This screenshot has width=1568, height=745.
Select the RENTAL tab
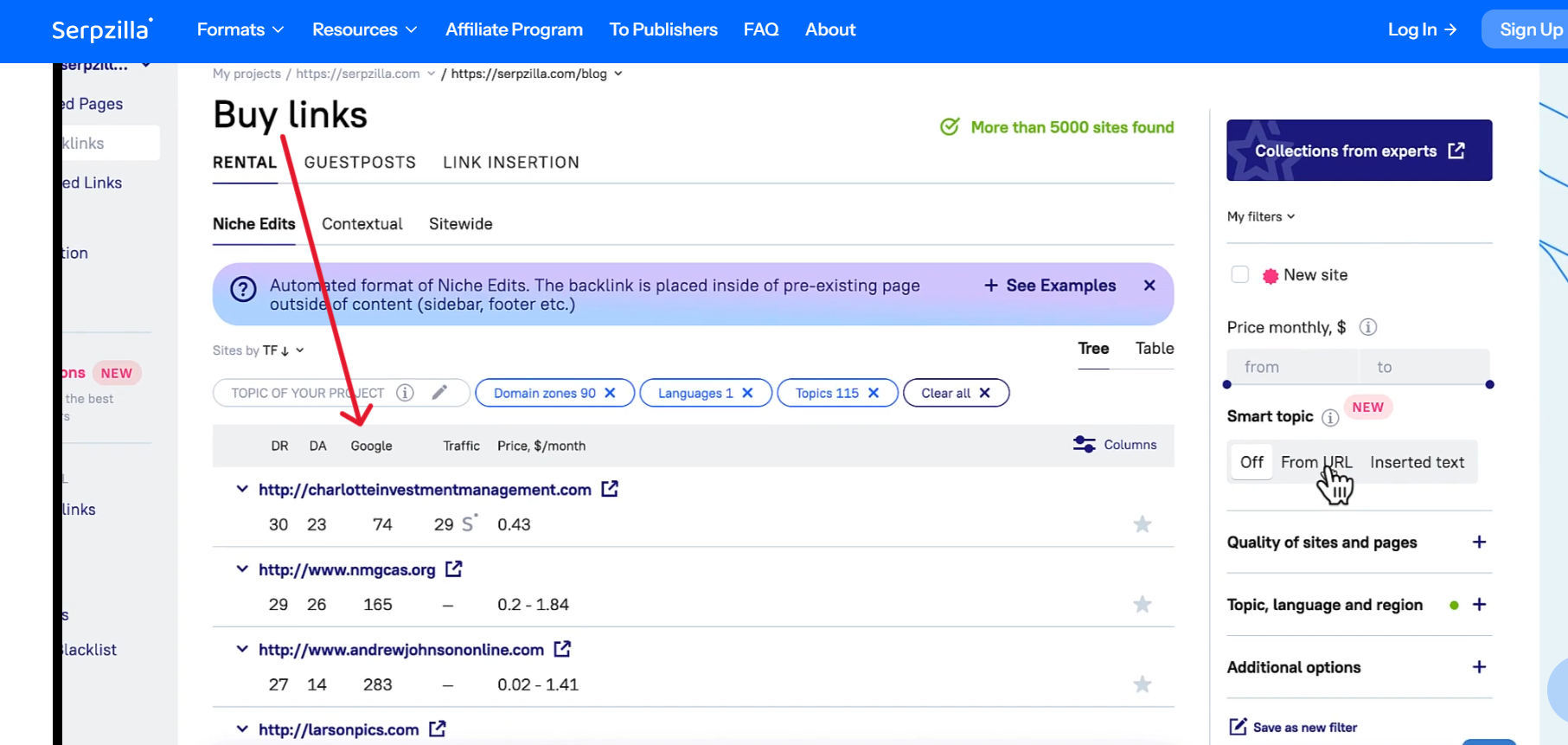[245, 163]
